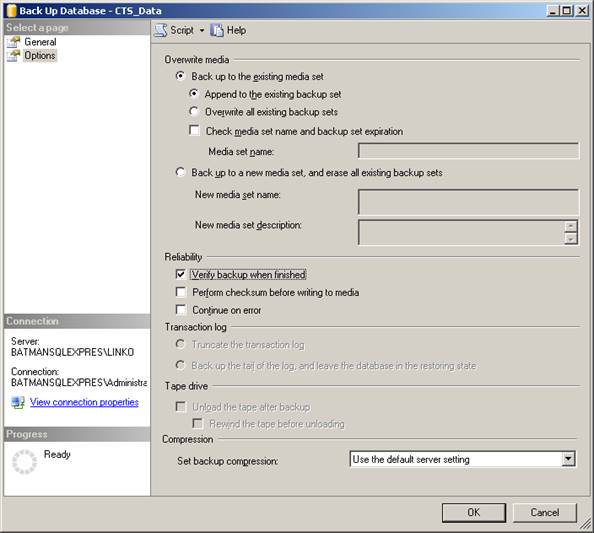
Task: Select the General page icon
Action: pyautogui.click(x=14, y=42)
